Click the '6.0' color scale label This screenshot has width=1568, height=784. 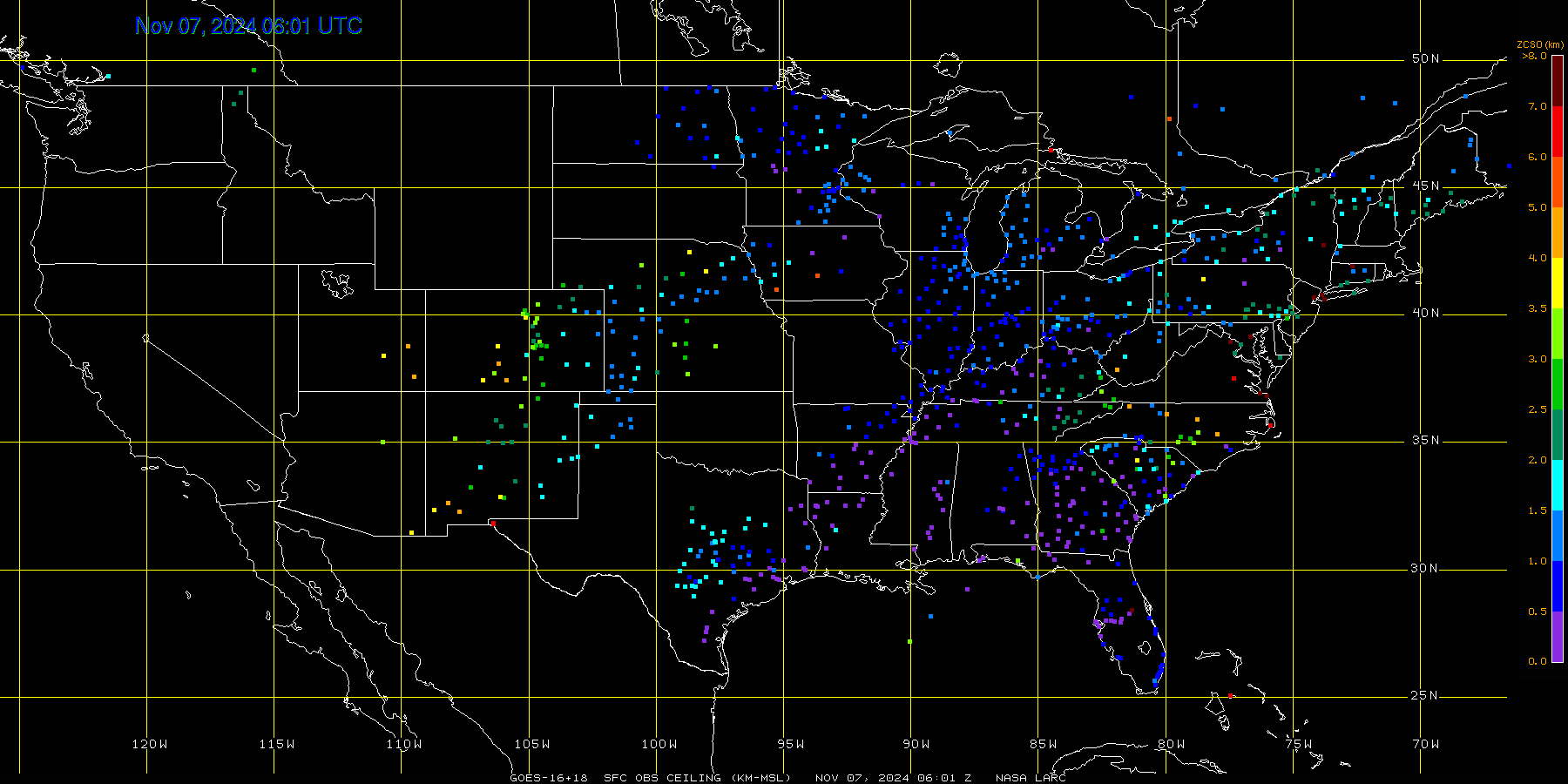tap(1538, 157)
